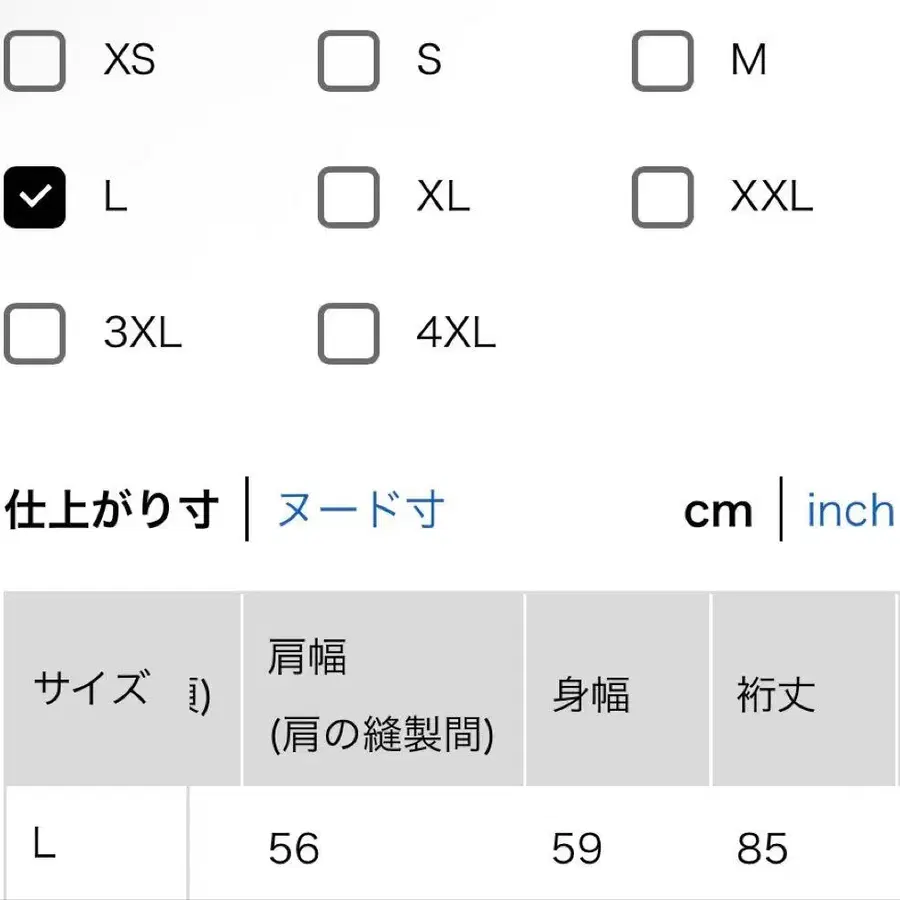Display measurements in inches

(849, 510)
